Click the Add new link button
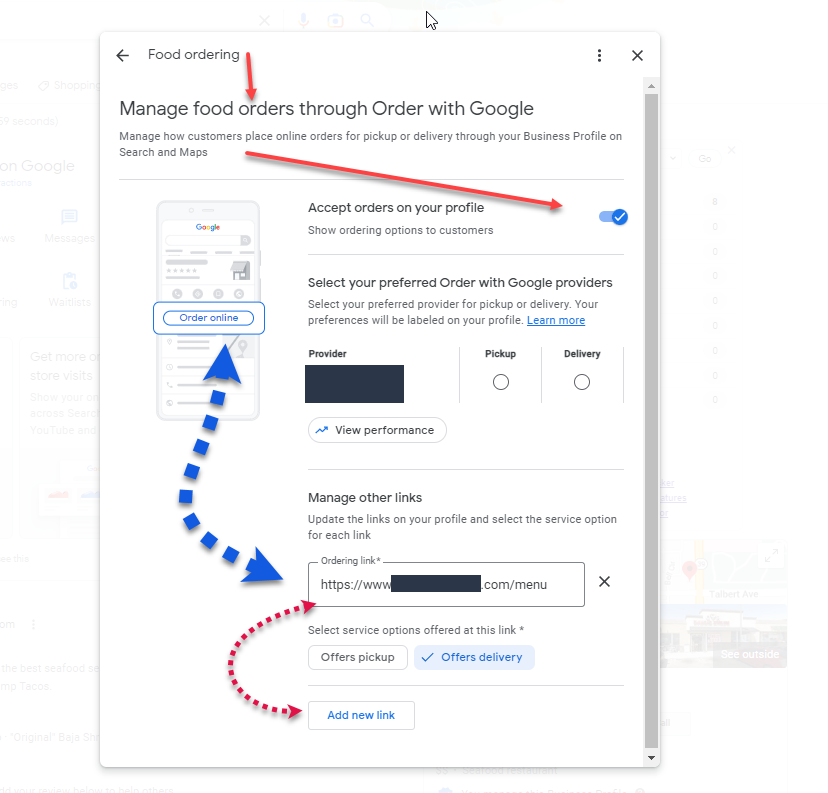Image resolution: width=828 pixels, height=793 pixels. point(361,715)
